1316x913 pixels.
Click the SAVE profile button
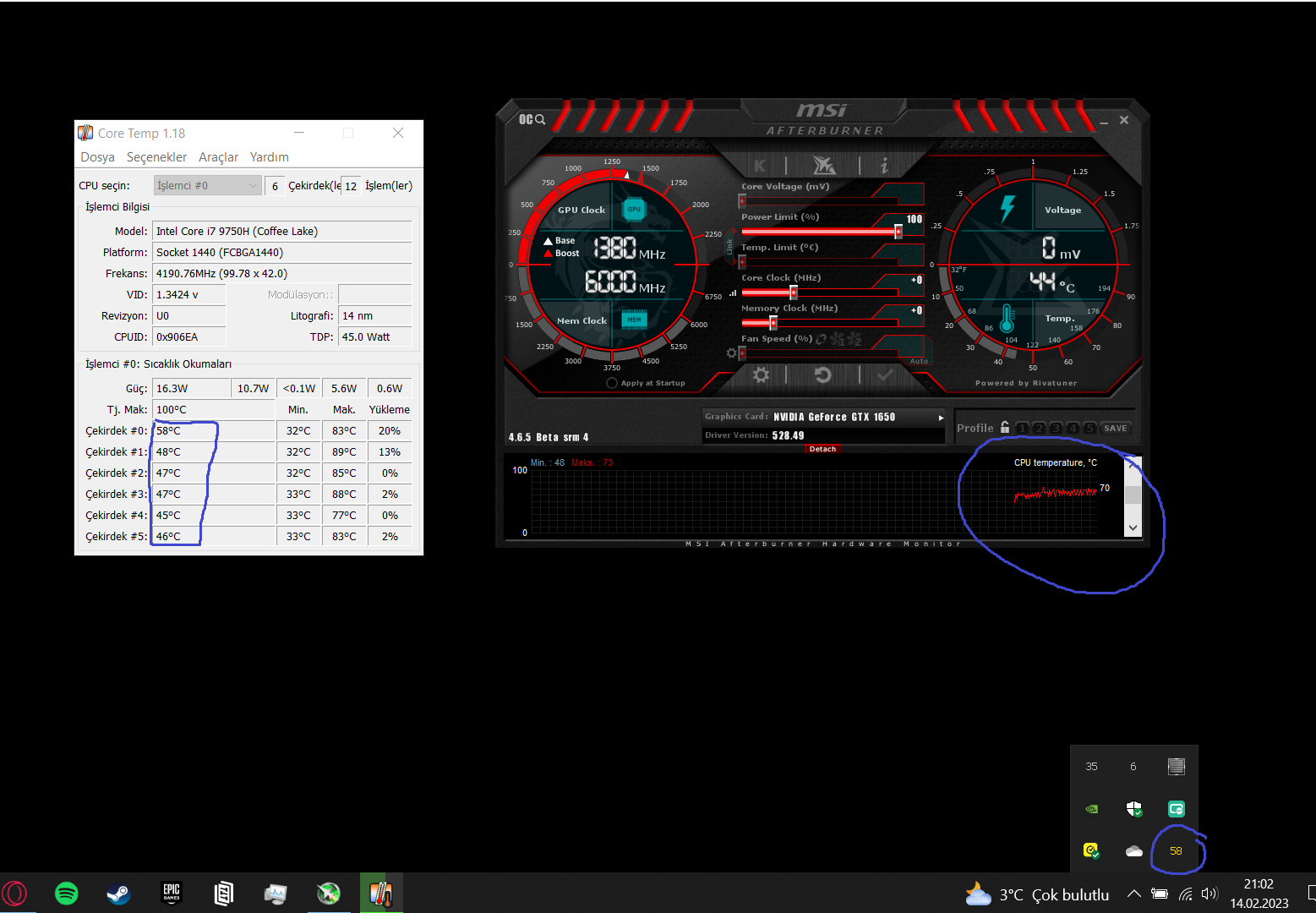(x=1116, y=428)
